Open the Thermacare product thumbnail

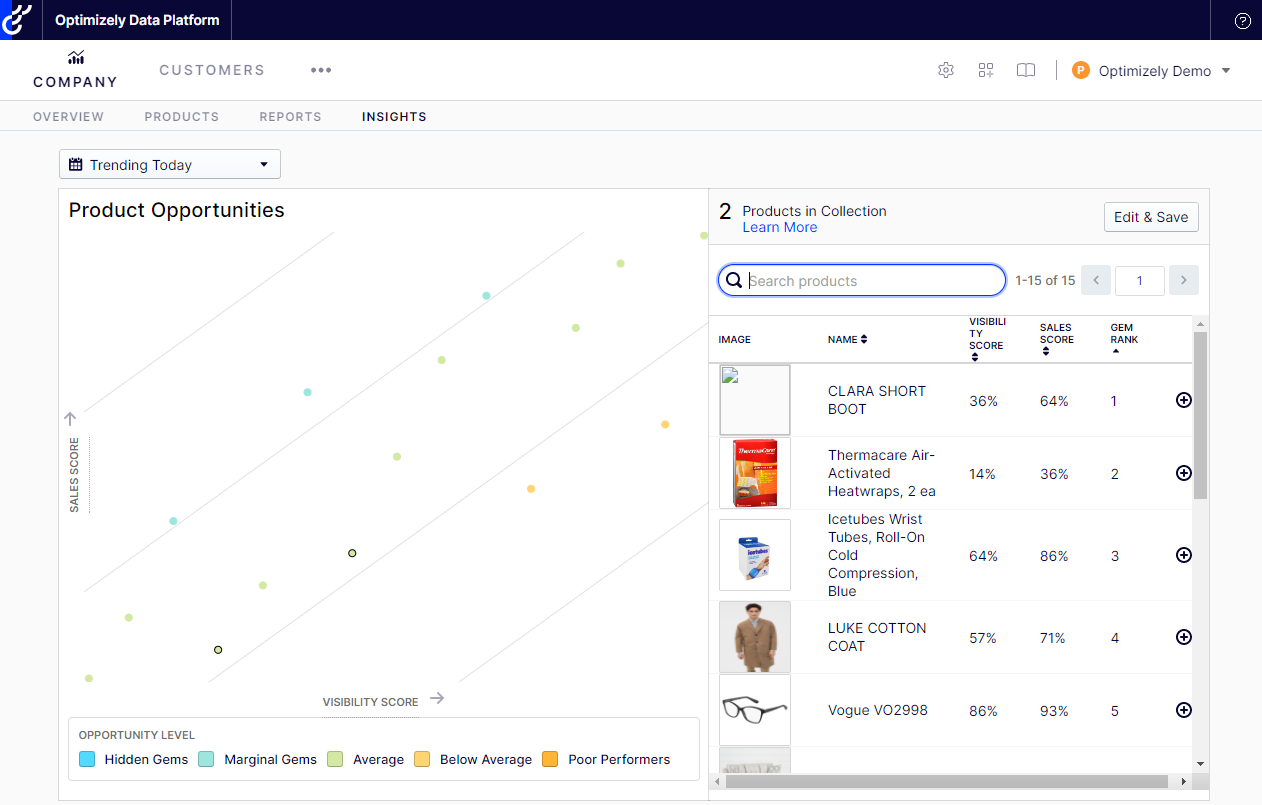pos(755,473)
